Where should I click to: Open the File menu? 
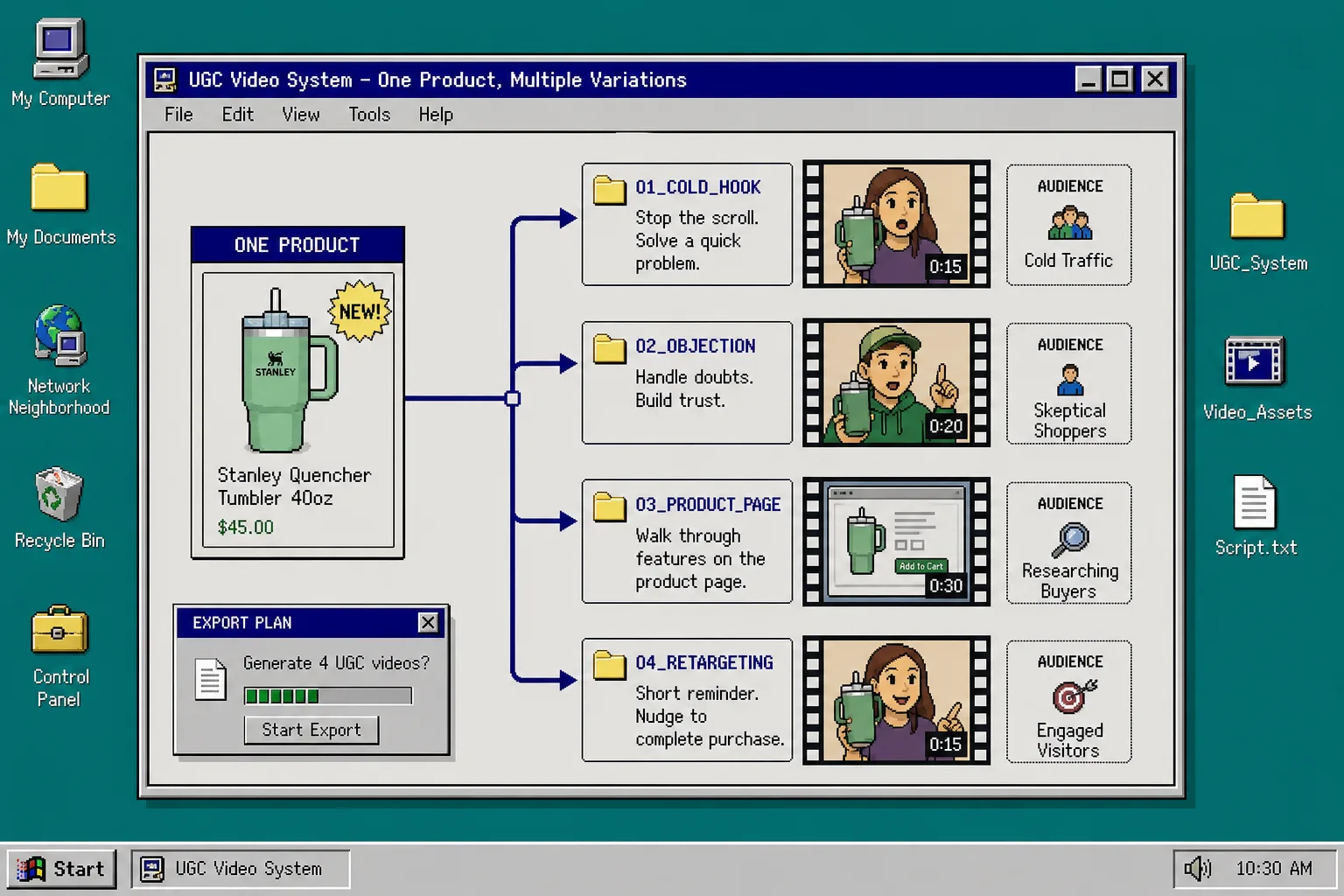point(178,115)
